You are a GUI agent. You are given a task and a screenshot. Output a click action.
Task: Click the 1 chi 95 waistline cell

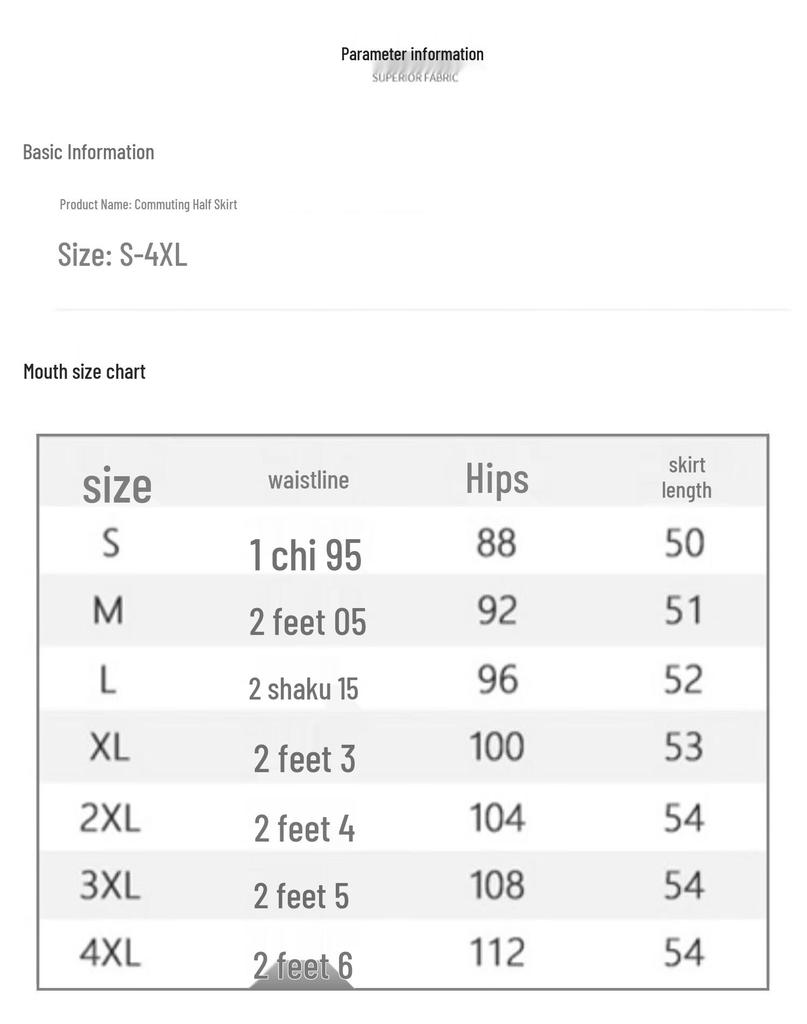(306, 555)
